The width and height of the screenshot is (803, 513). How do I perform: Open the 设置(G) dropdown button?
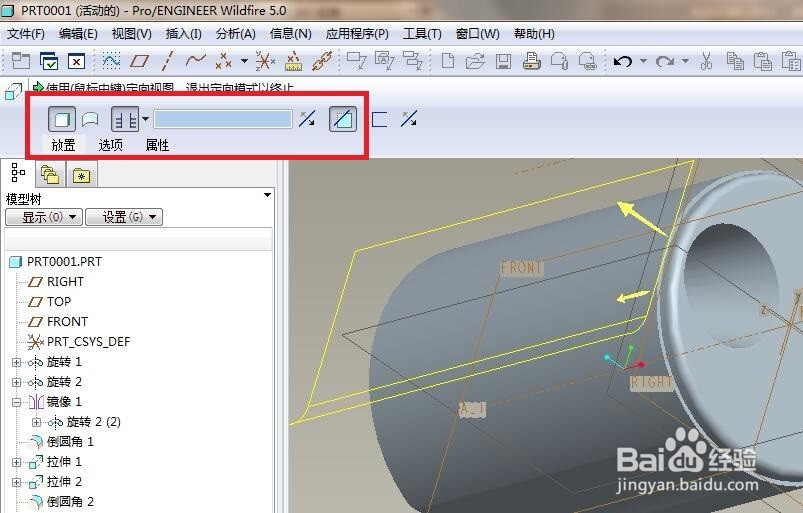[124, 217]
